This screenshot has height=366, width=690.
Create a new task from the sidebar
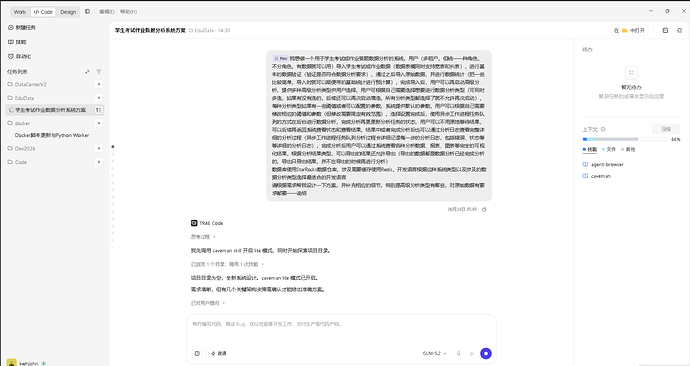tap(22, 27)
